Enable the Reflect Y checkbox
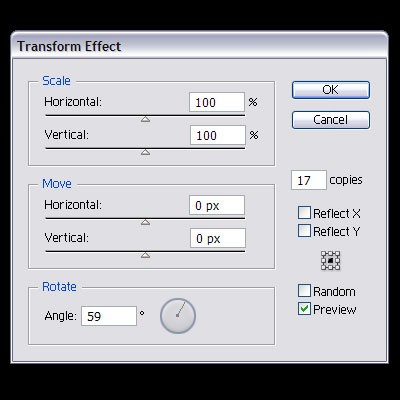This screenshot has width=400, height=400. tap(304, 231)
